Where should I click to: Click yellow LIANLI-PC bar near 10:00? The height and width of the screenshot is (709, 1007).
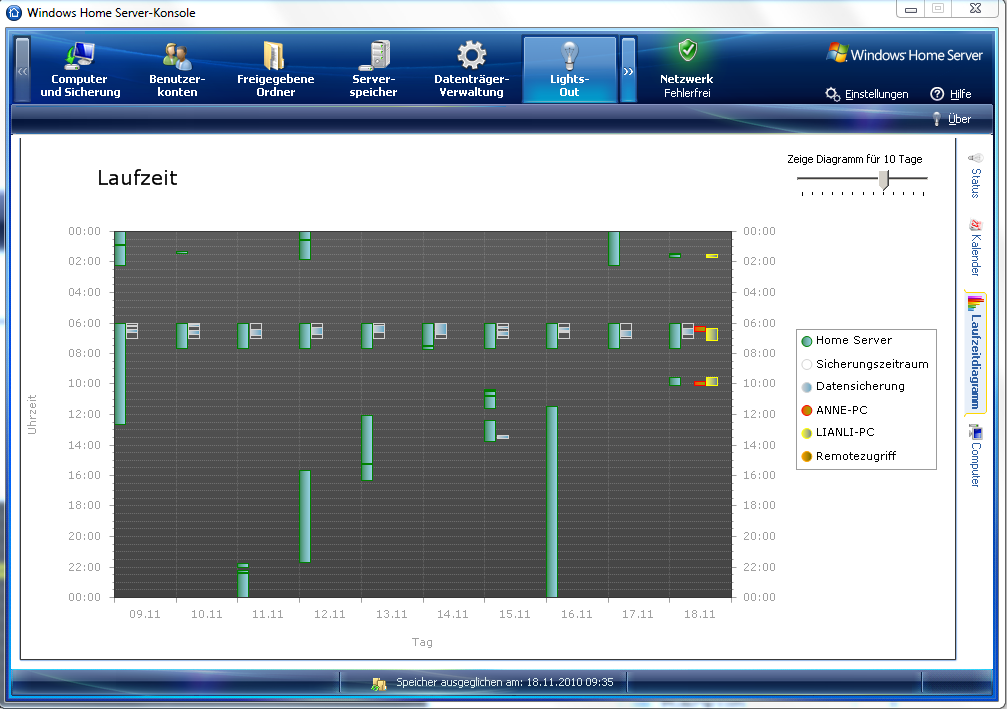(x=712, y=381)
